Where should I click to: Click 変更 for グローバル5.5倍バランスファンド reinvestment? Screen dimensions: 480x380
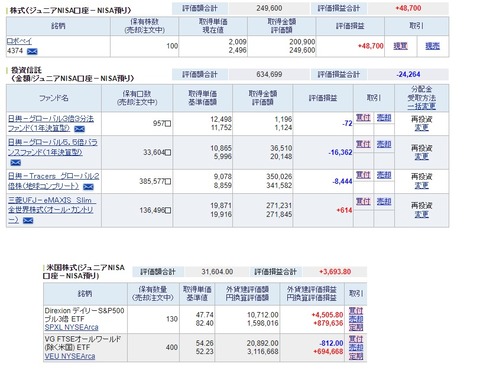[421, 157]
